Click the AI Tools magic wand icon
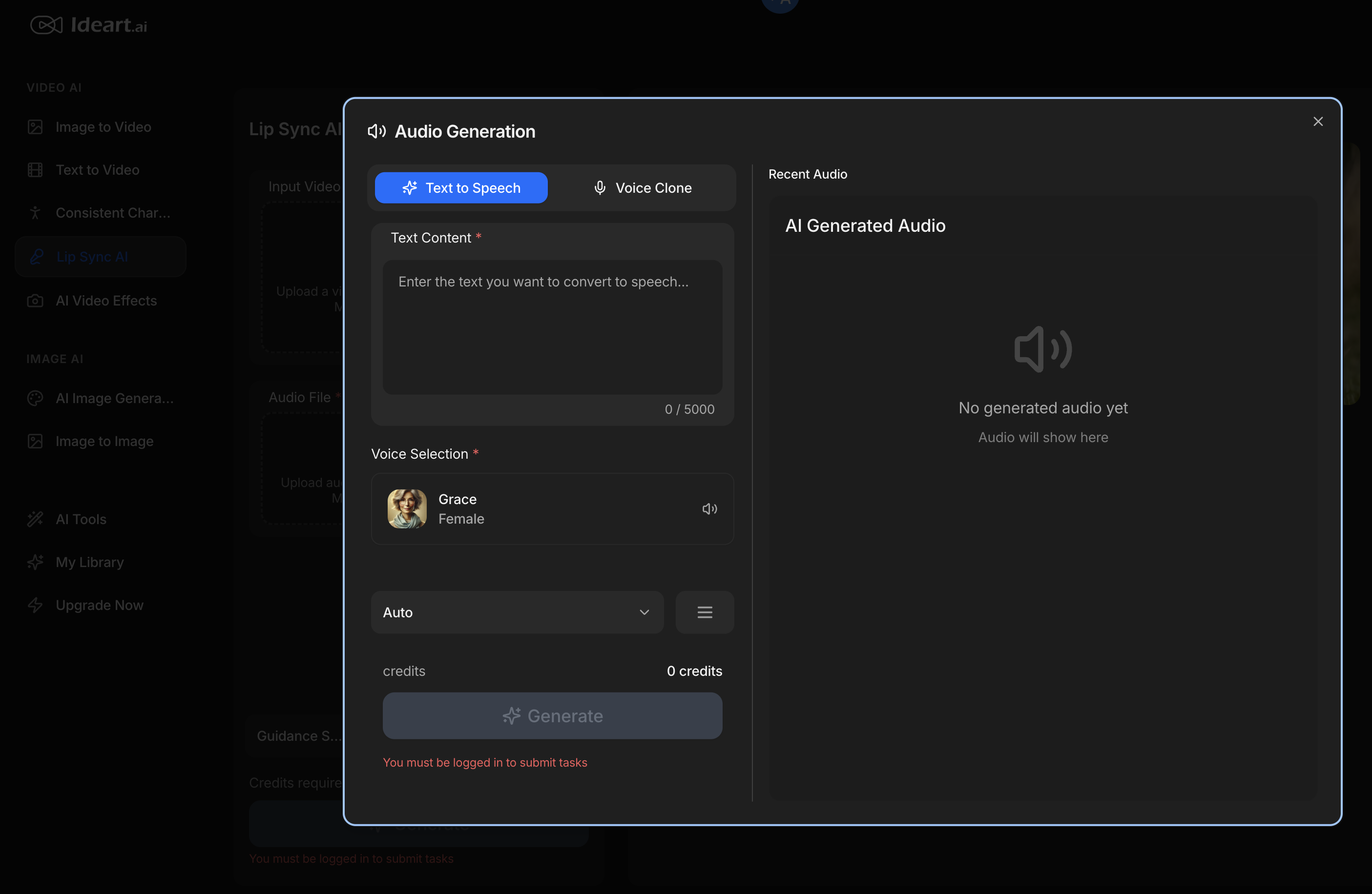 [x=35, y=520]
